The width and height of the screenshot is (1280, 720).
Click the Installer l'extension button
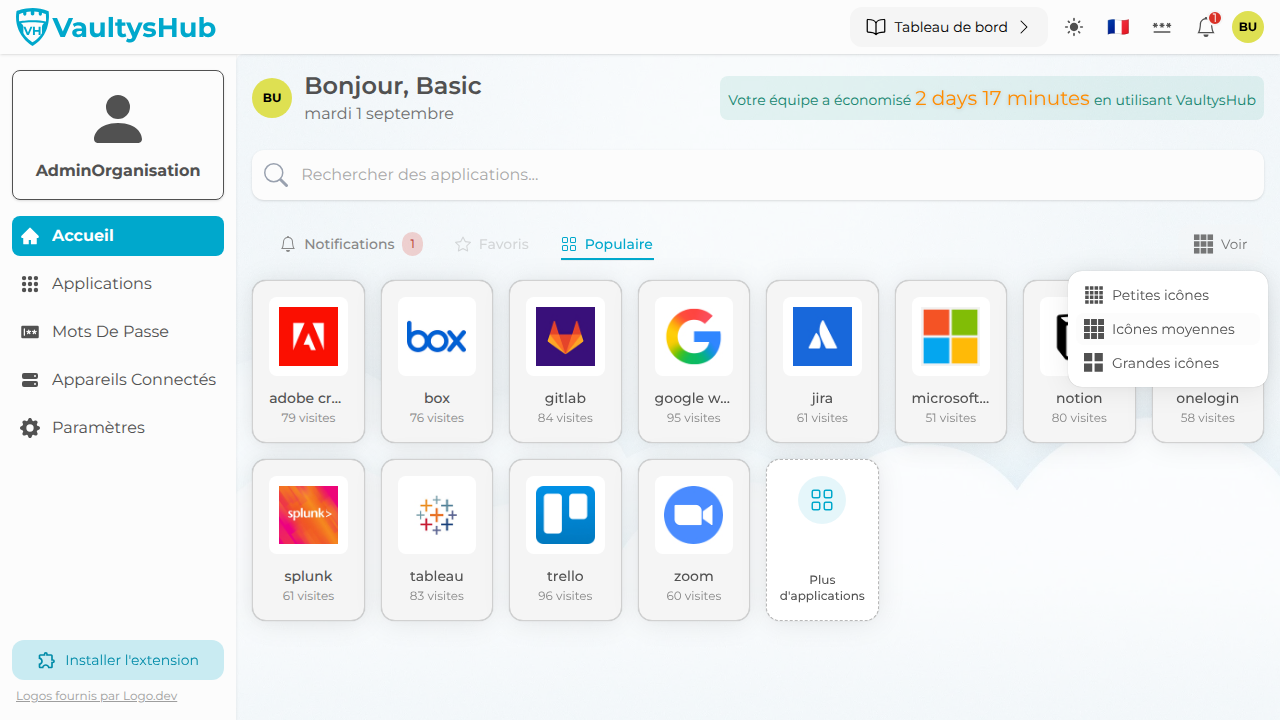click(x=118, y=660)
